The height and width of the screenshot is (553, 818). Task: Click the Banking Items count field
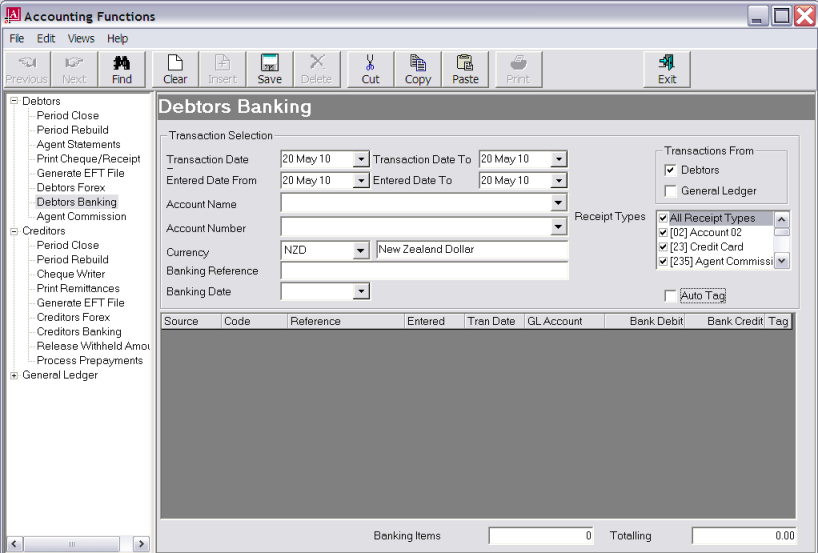(541, 536)
